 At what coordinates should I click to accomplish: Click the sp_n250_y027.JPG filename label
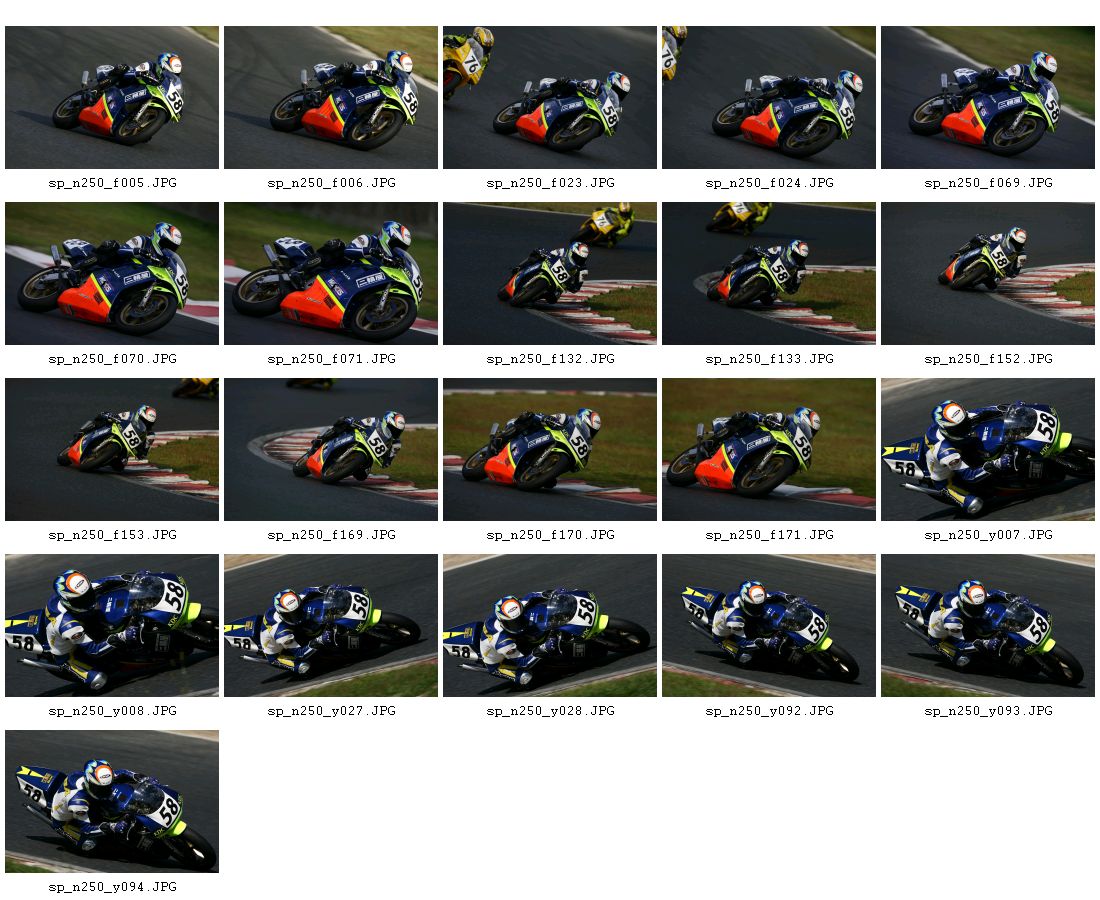click(x=331, y=711)
